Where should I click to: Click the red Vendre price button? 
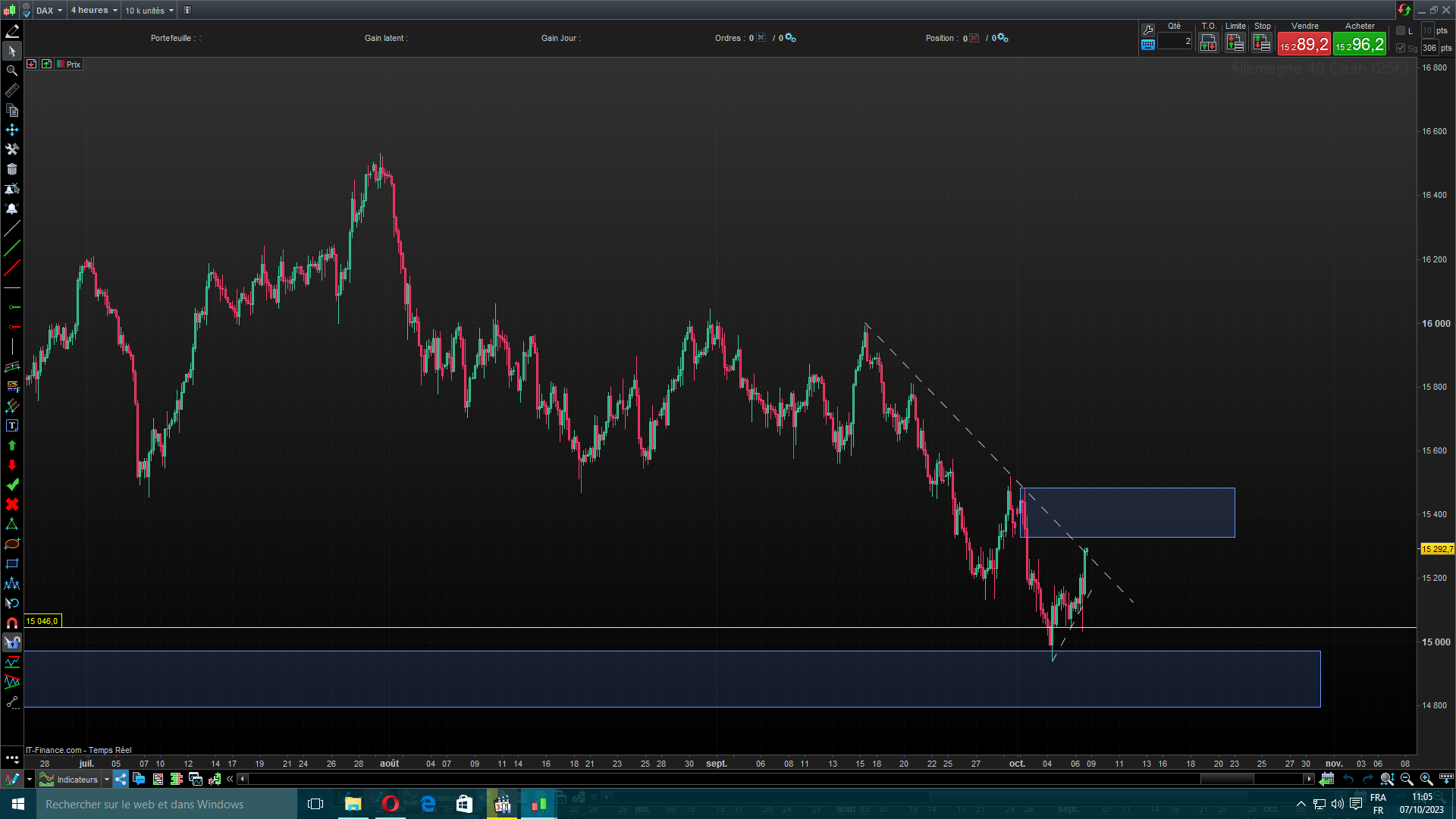[1304, 44]
